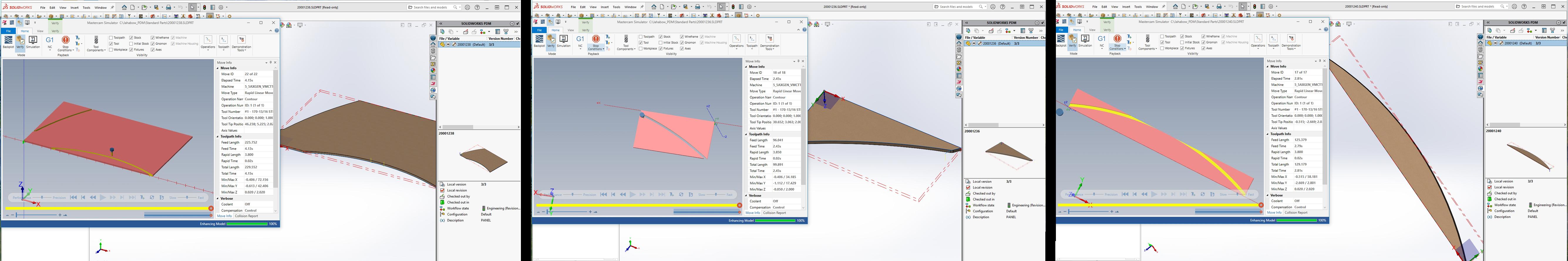Click the SOLIDWORKS home icon in the 20001238.SLDPRT window
This screenshot has height=261, width=1568.
pyautogui.click(x=124, y=7)
